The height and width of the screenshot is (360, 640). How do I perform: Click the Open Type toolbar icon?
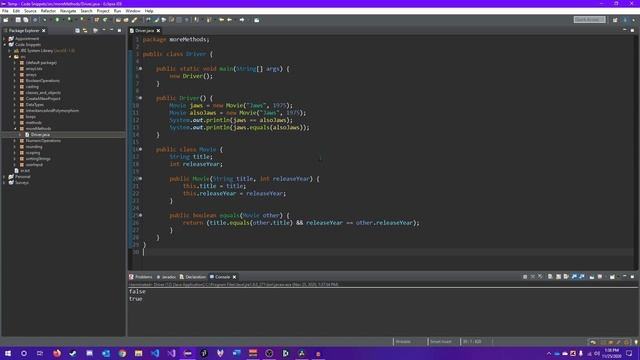coord(118,20)
